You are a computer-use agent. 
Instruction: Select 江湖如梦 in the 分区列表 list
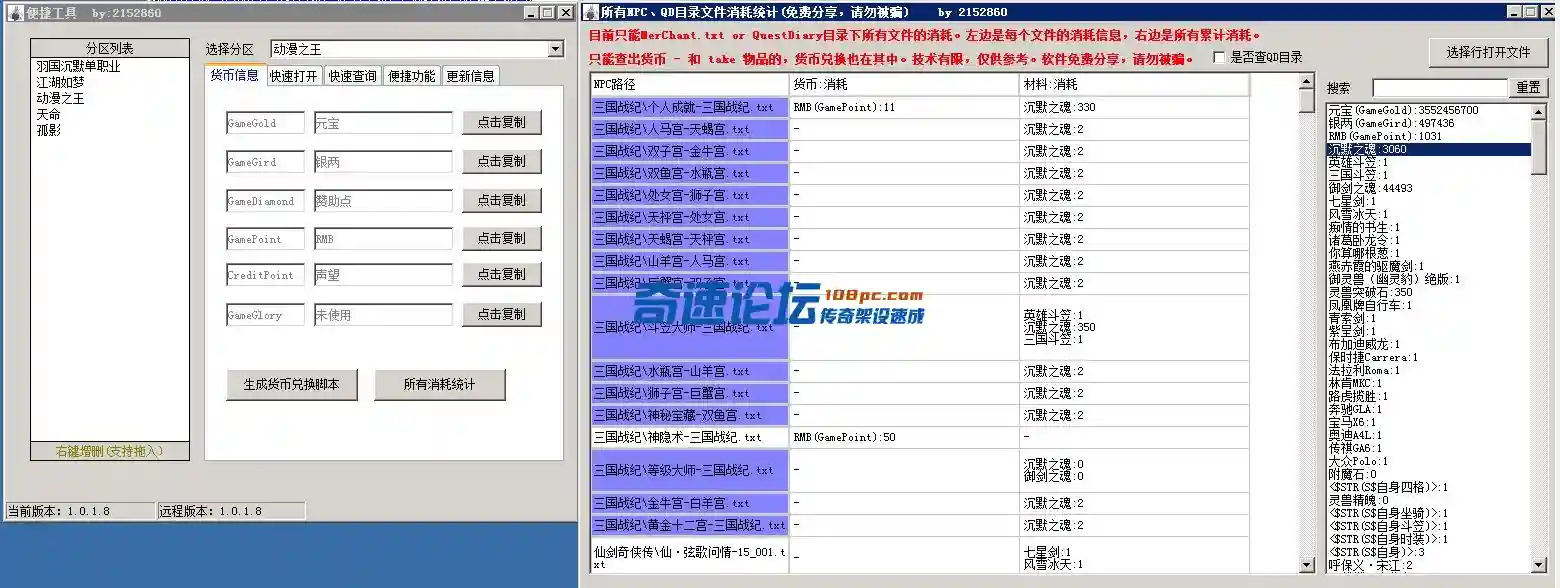(60, 82)
